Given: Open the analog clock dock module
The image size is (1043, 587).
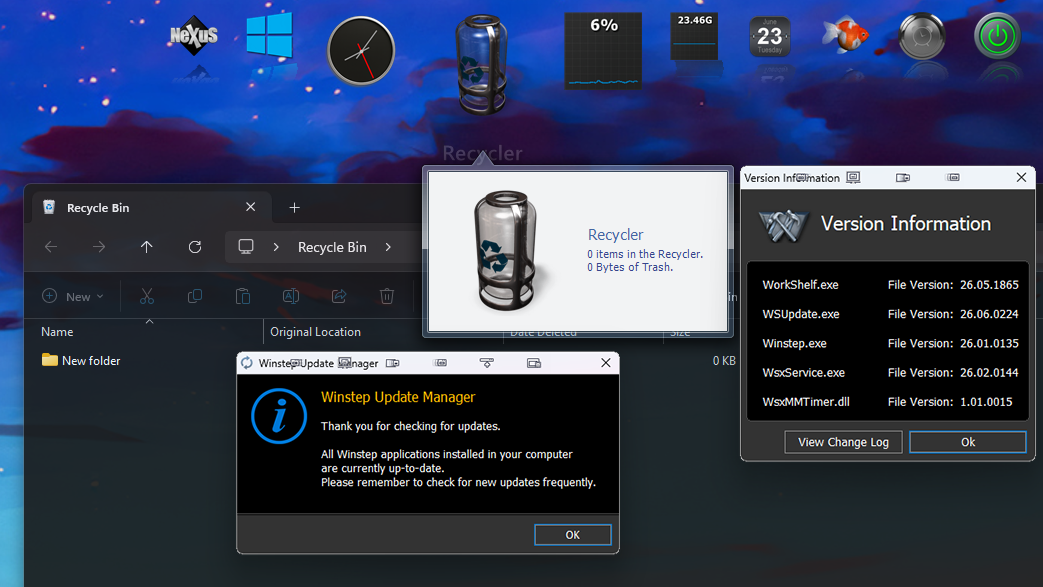Looking at the screenshot, I should [361, 51].
